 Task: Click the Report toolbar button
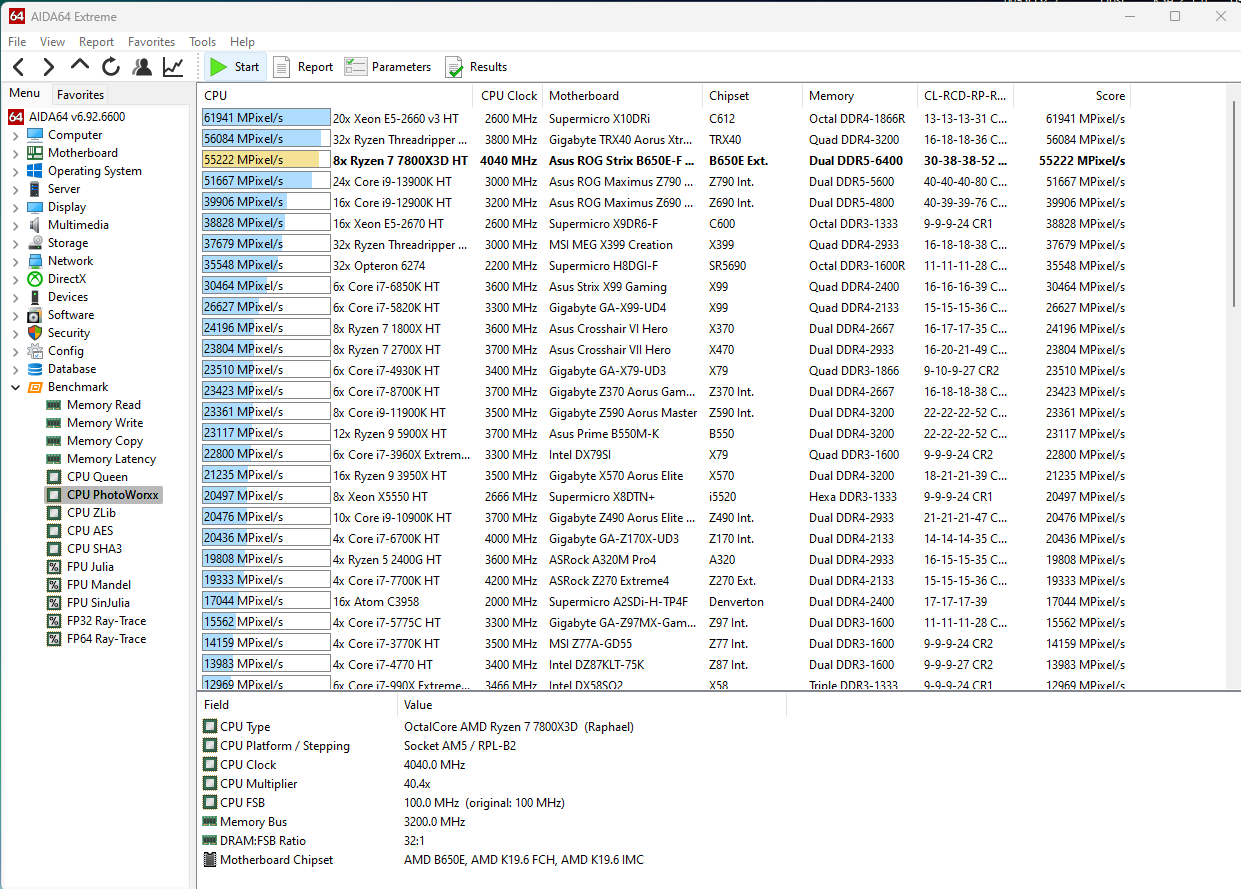(303, 67)
